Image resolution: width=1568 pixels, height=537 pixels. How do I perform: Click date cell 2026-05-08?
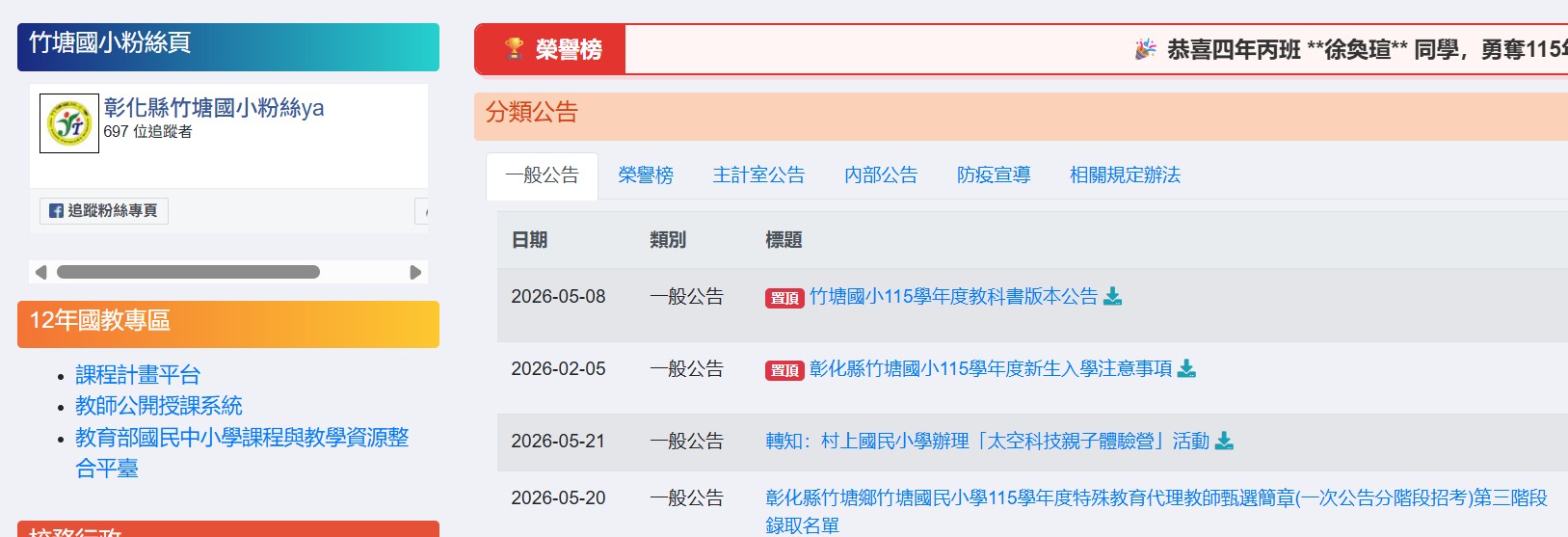pyautogui.click(x=558, y=296)
